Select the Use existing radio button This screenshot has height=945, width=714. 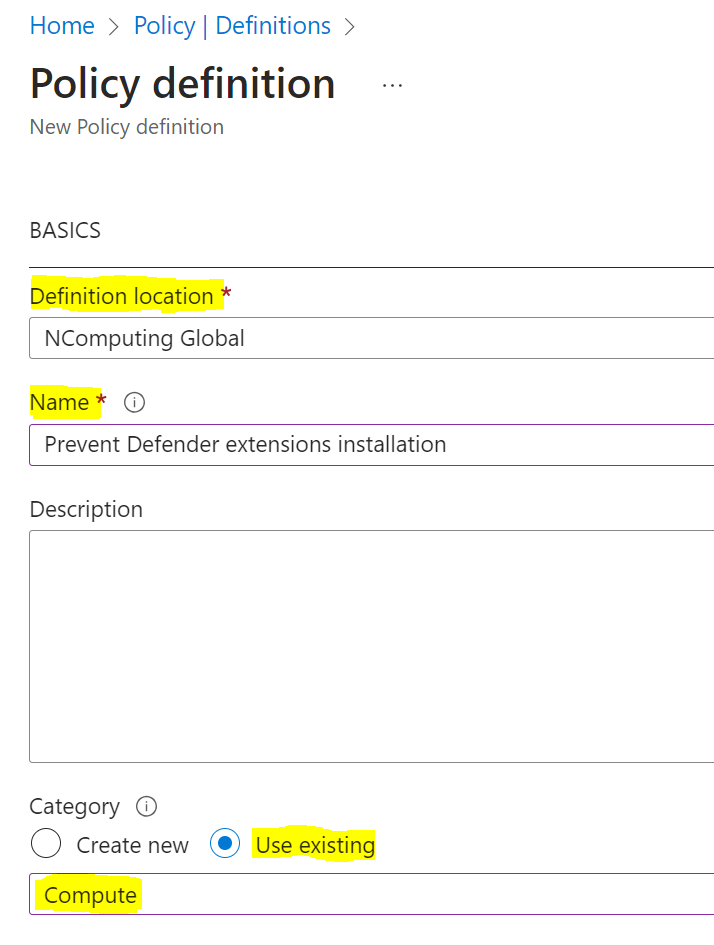[x=225, y=844]
